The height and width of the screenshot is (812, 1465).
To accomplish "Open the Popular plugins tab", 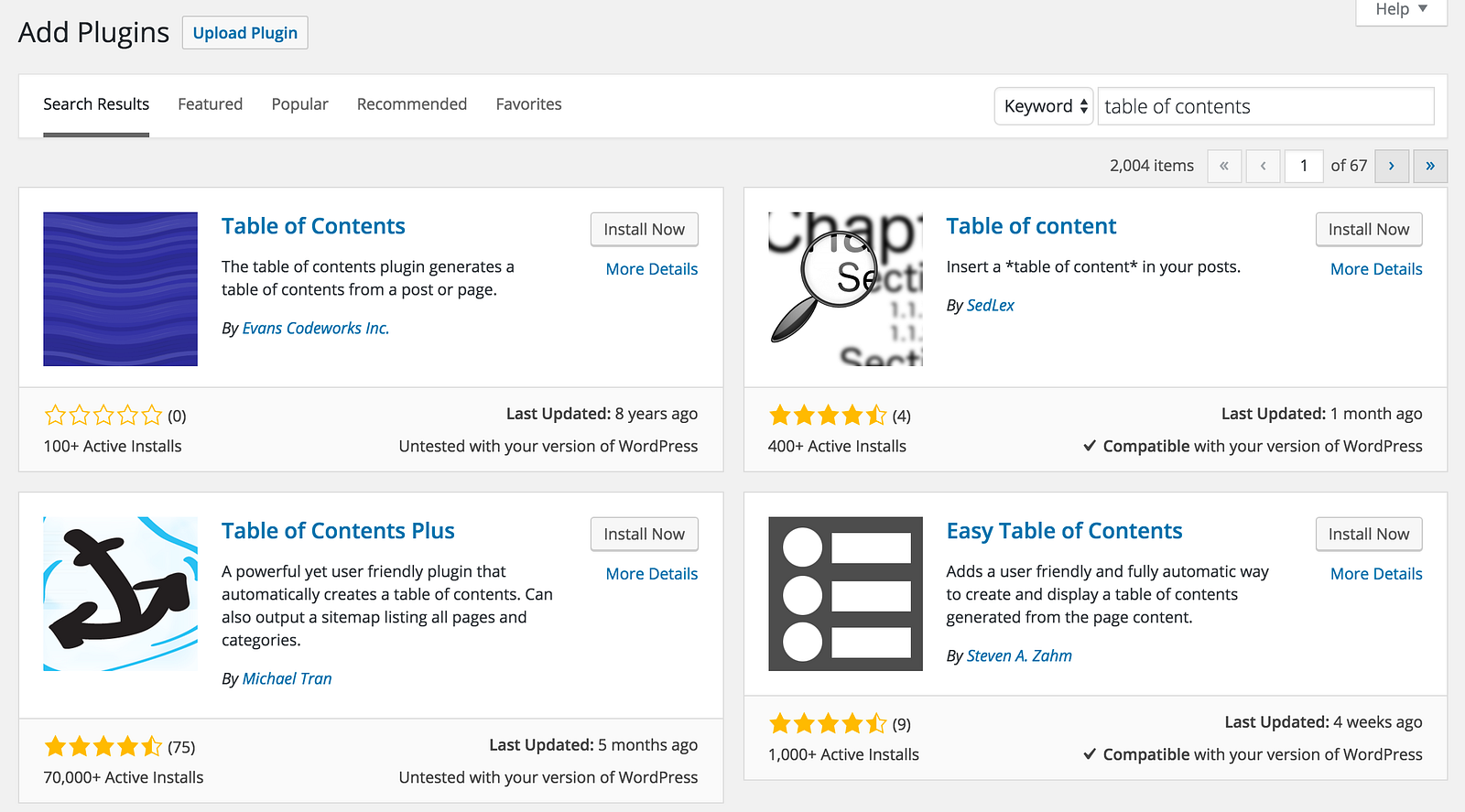I will coord(299,104).
